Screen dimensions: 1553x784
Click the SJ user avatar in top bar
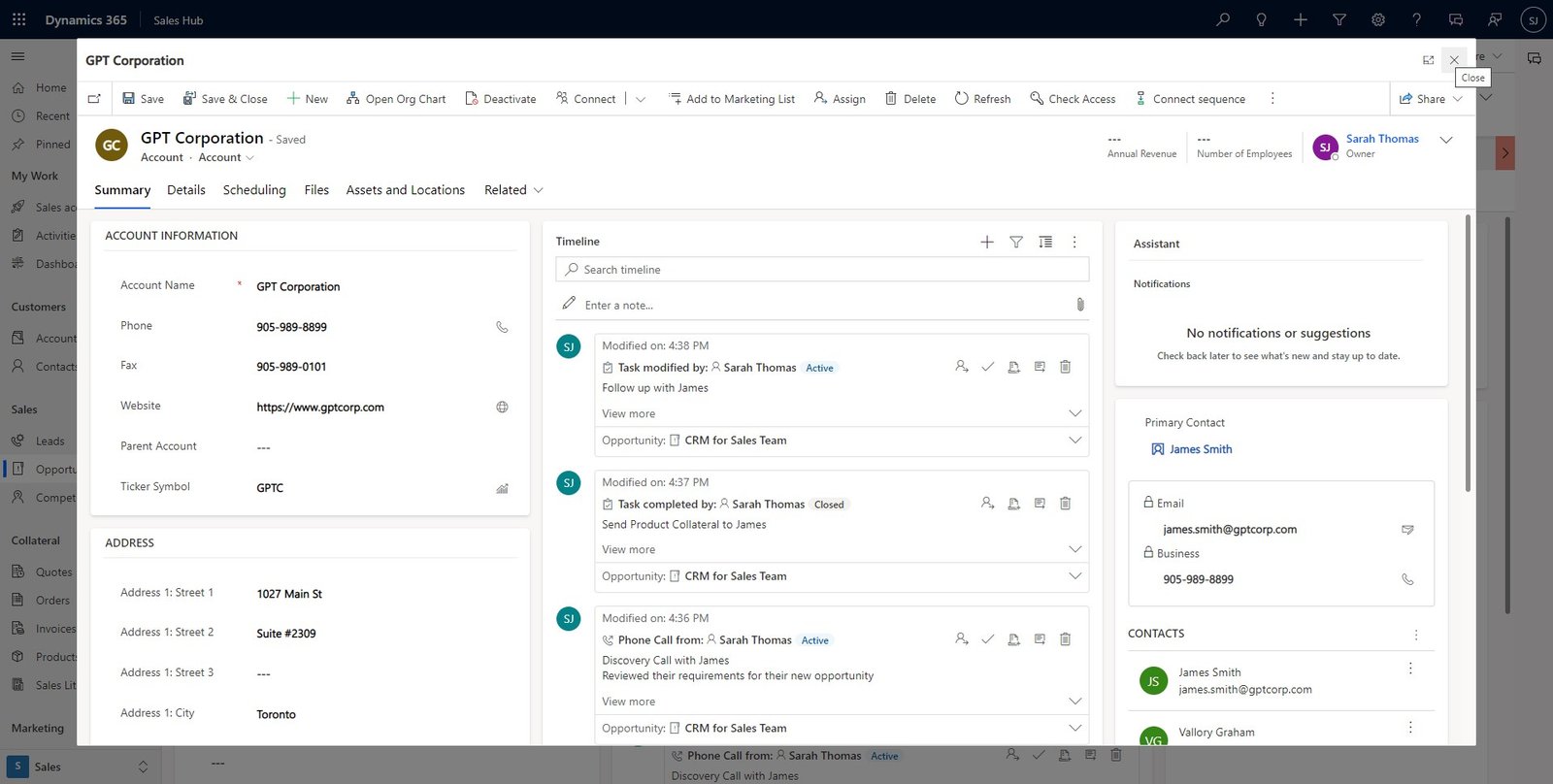pos(1534,19)
